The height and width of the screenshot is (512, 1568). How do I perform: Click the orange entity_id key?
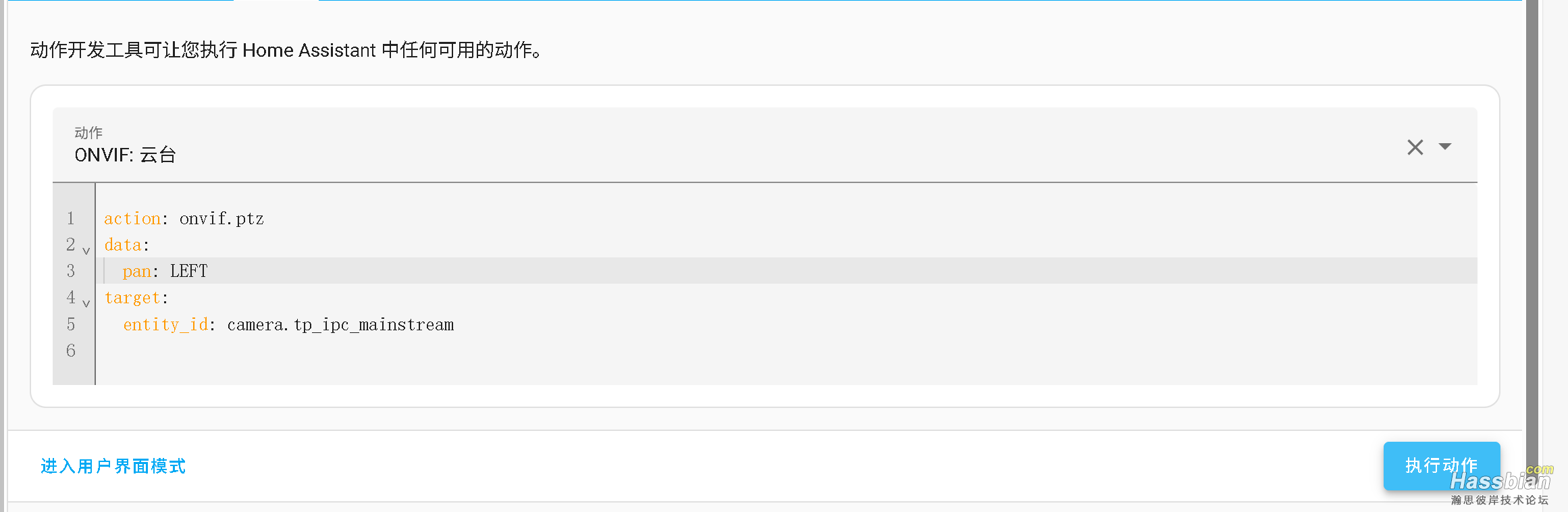(165, 325)
